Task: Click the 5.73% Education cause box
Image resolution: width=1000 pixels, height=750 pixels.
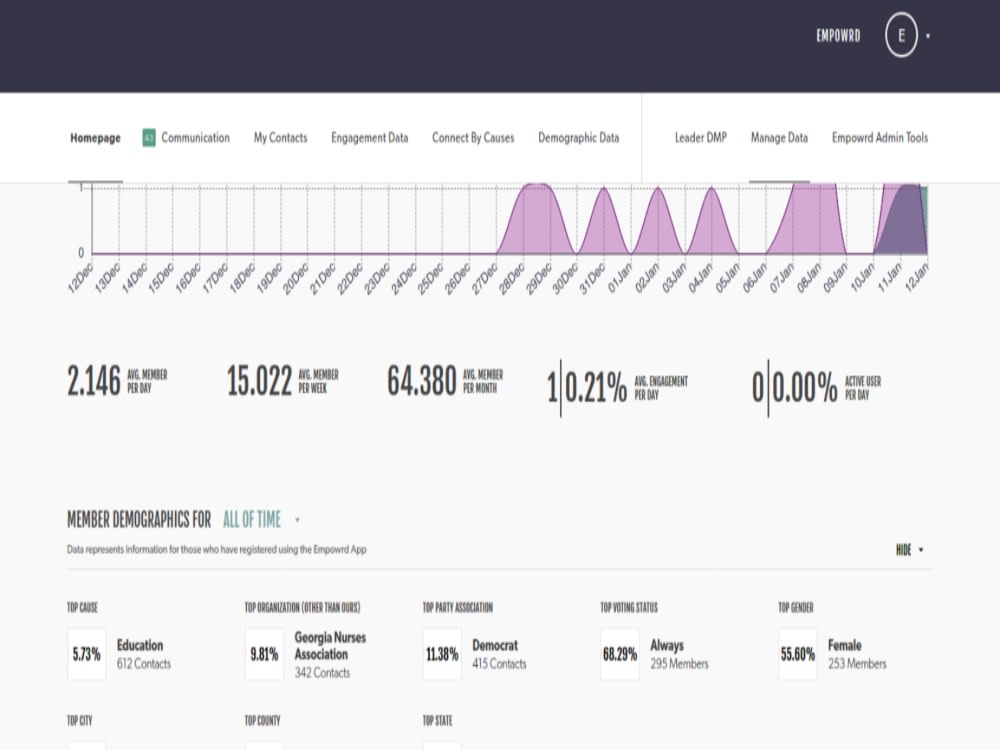Action: pos(87,654)
